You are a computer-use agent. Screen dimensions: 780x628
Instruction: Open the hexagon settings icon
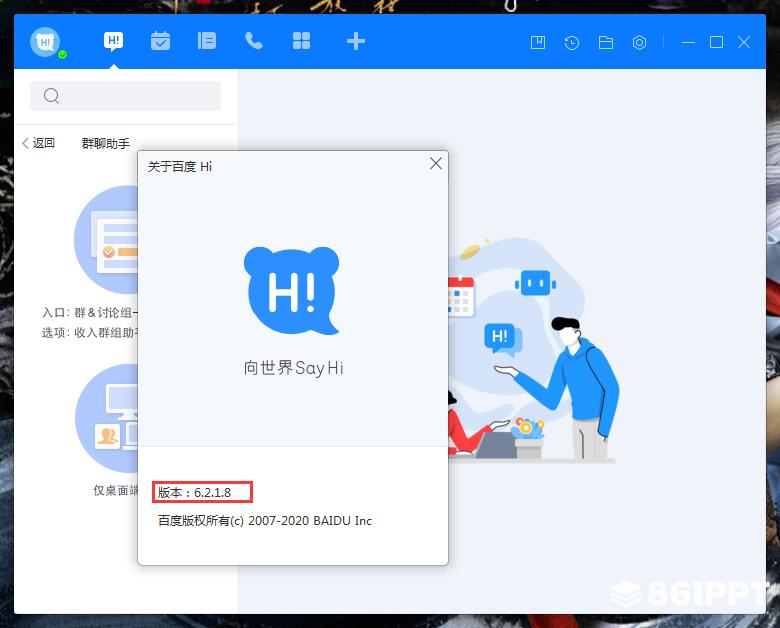[639, 42]
